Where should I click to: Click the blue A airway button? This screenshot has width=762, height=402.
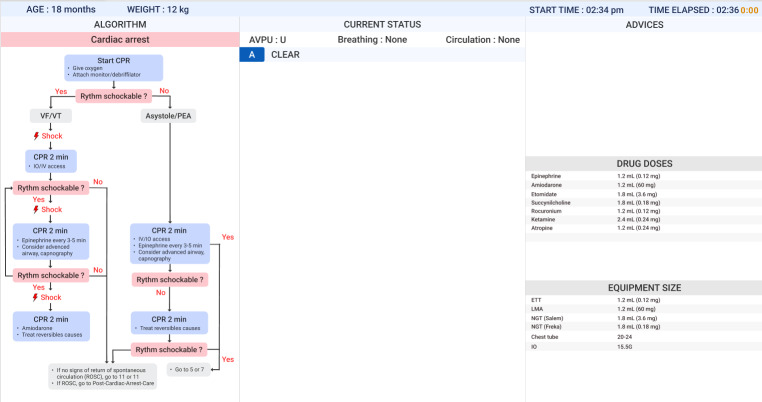click(252, 54)
